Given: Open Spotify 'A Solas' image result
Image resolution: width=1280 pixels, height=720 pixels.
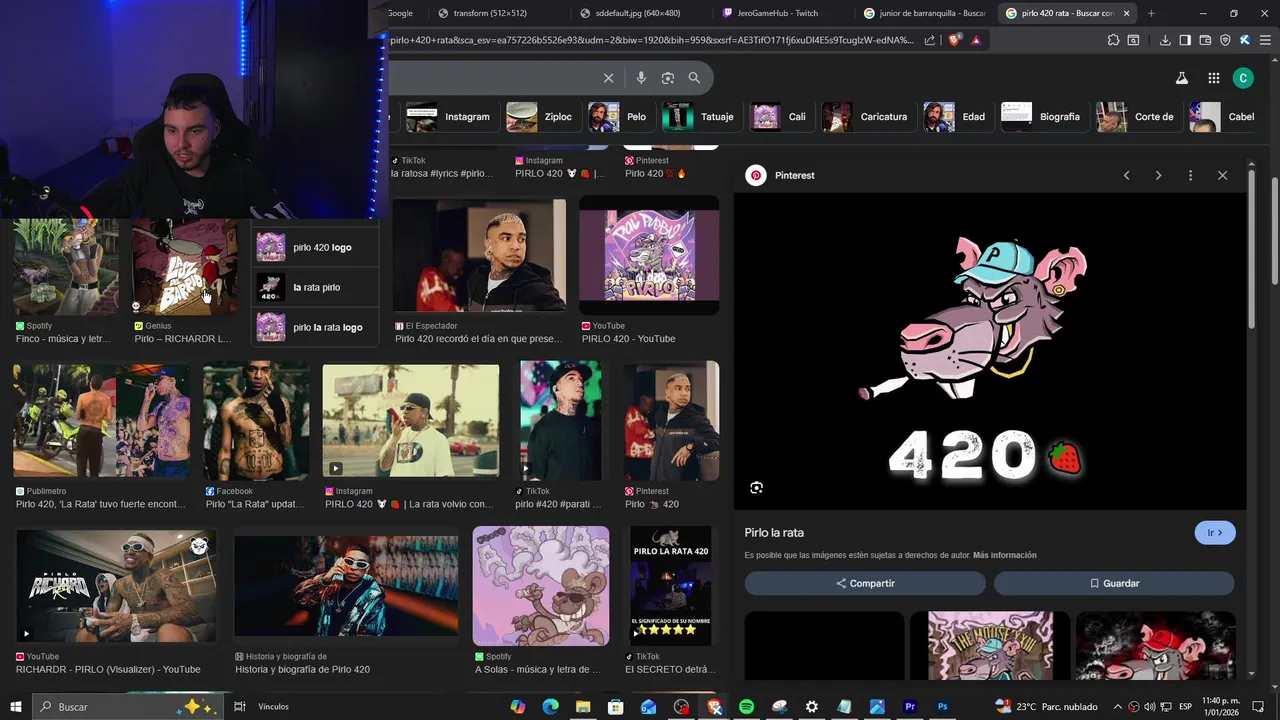Looking at the screenshot, I should [x=541, y=586].
